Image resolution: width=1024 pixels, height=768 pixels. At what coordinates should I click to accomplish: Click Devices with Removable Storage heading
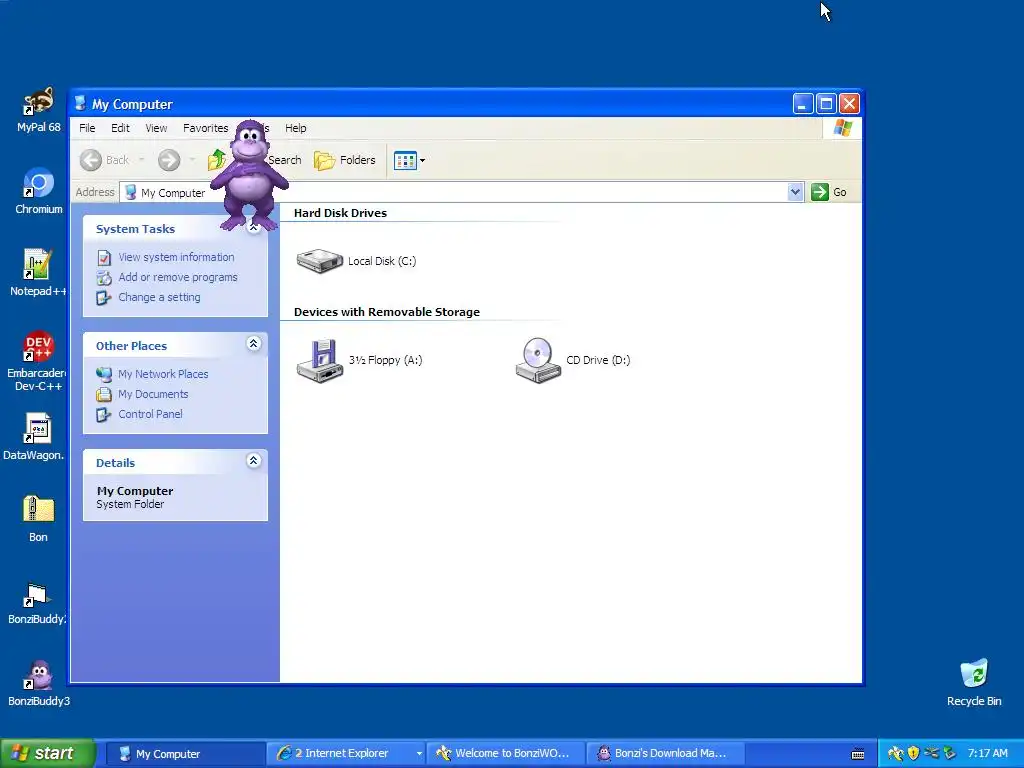point(387,312)
